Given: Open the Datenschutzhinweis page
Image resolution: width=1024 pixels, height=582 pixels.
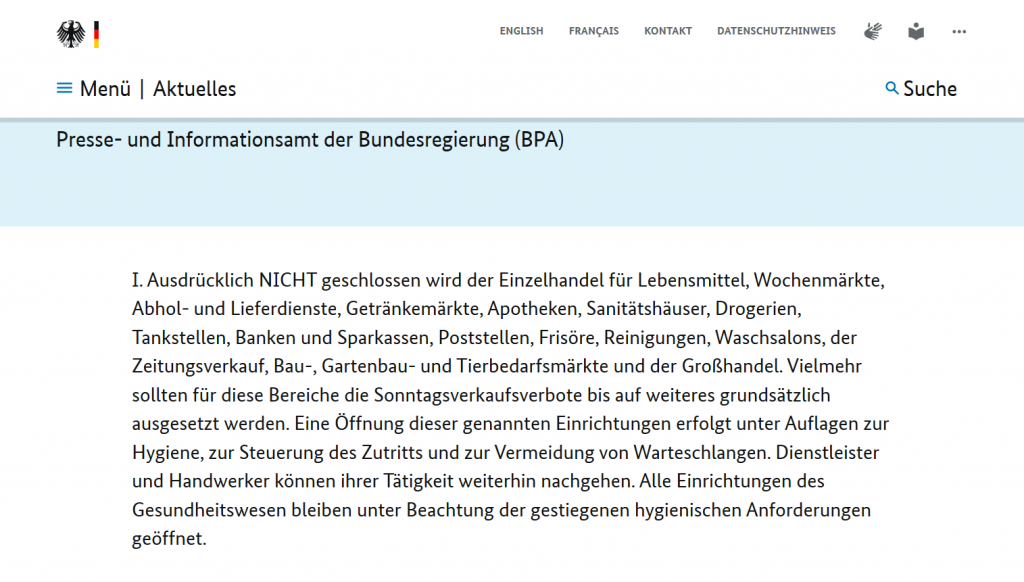Looking at the screenshot, I should (x=776, y=31).
